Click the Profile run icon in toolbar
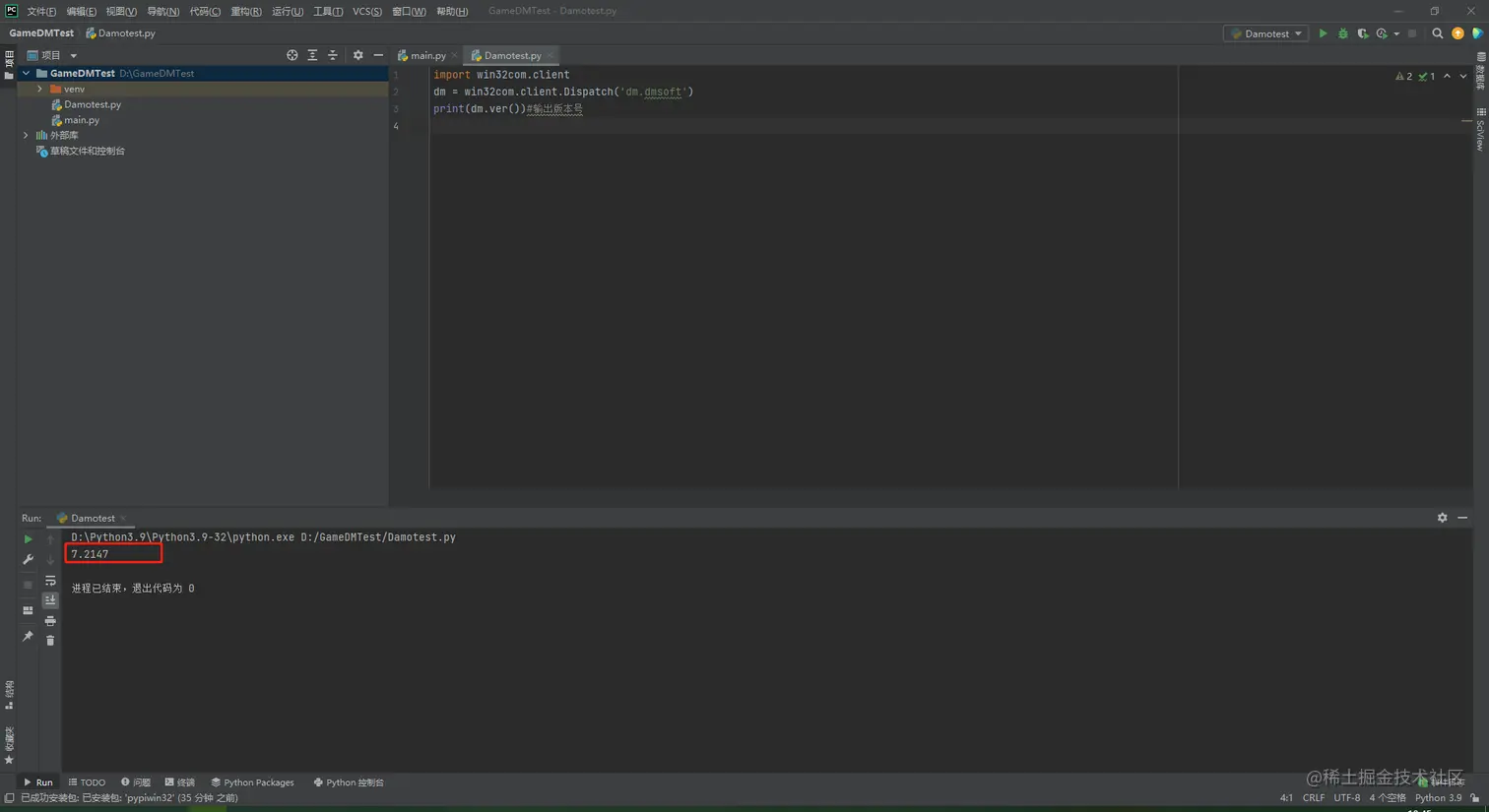This screenshot has height=812, width=1489. click(1383, 33)
